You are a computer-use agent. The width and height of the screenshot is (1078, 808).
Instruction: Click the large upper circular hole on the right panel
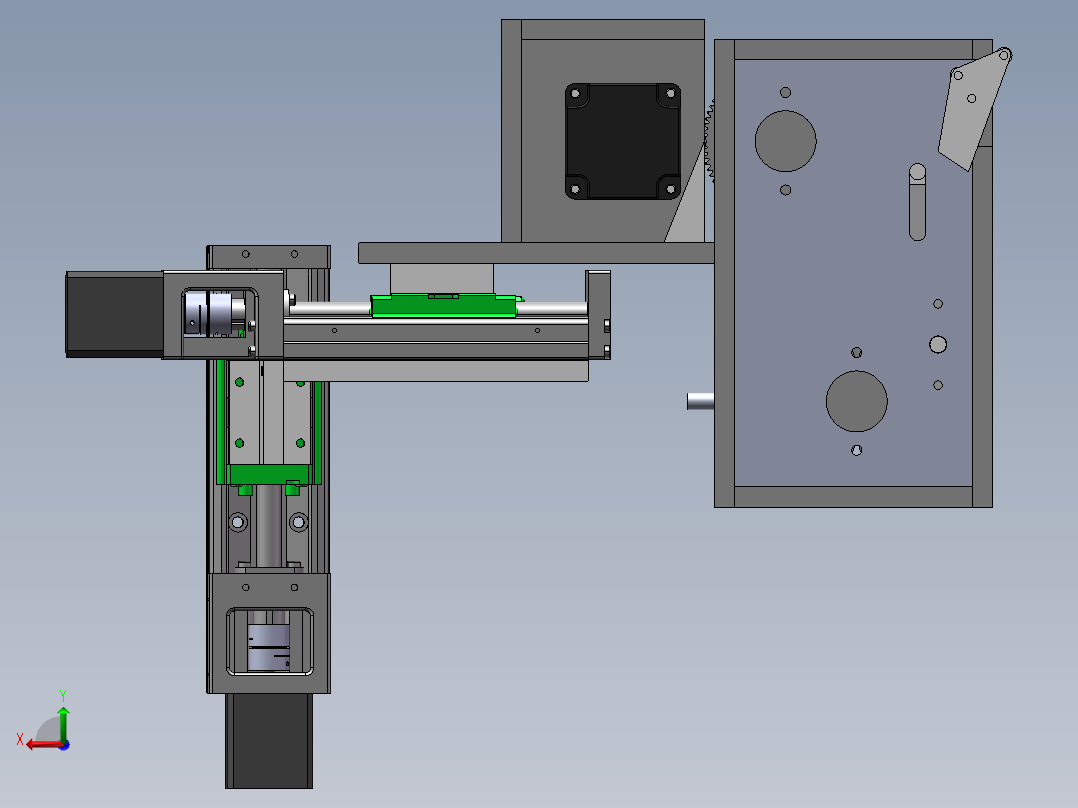(x=786, y=141)
